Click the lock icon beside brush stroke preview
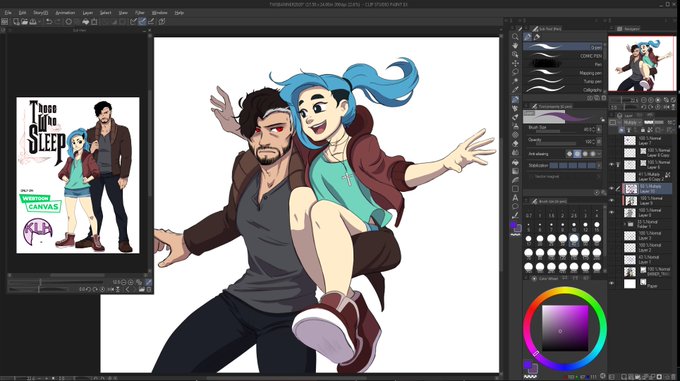The height and width of the screenshot is (381, 680). [602, 120]
